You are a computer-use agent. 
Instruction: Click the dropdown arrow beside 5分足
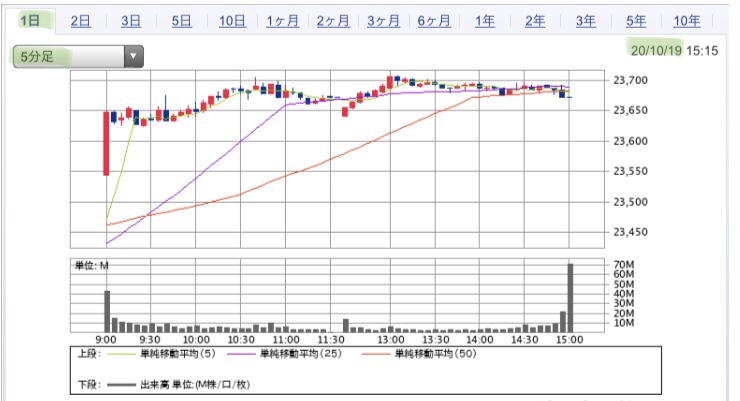[134, 57]
